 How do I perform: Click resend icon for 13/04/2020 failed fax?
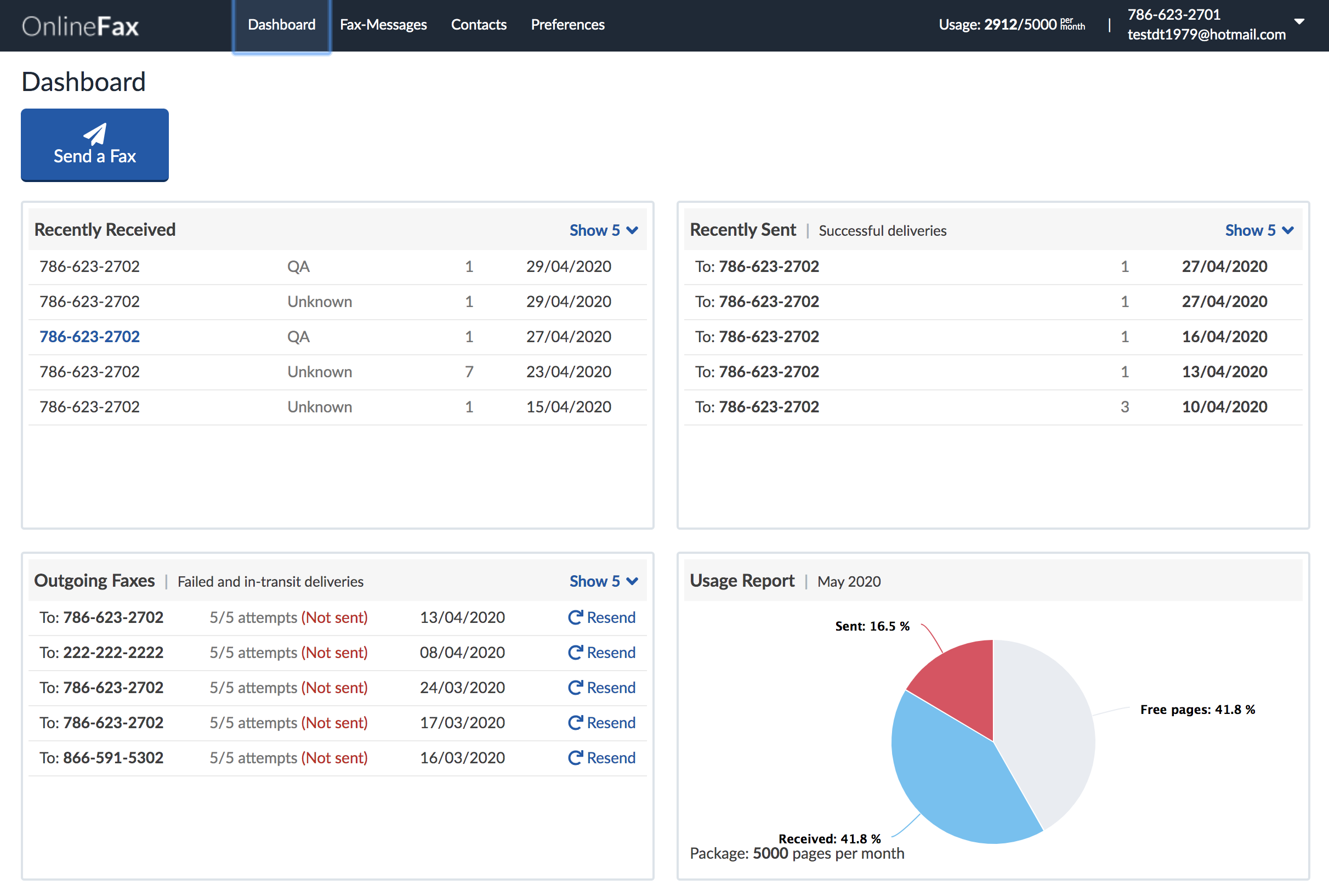click(575, 617)
